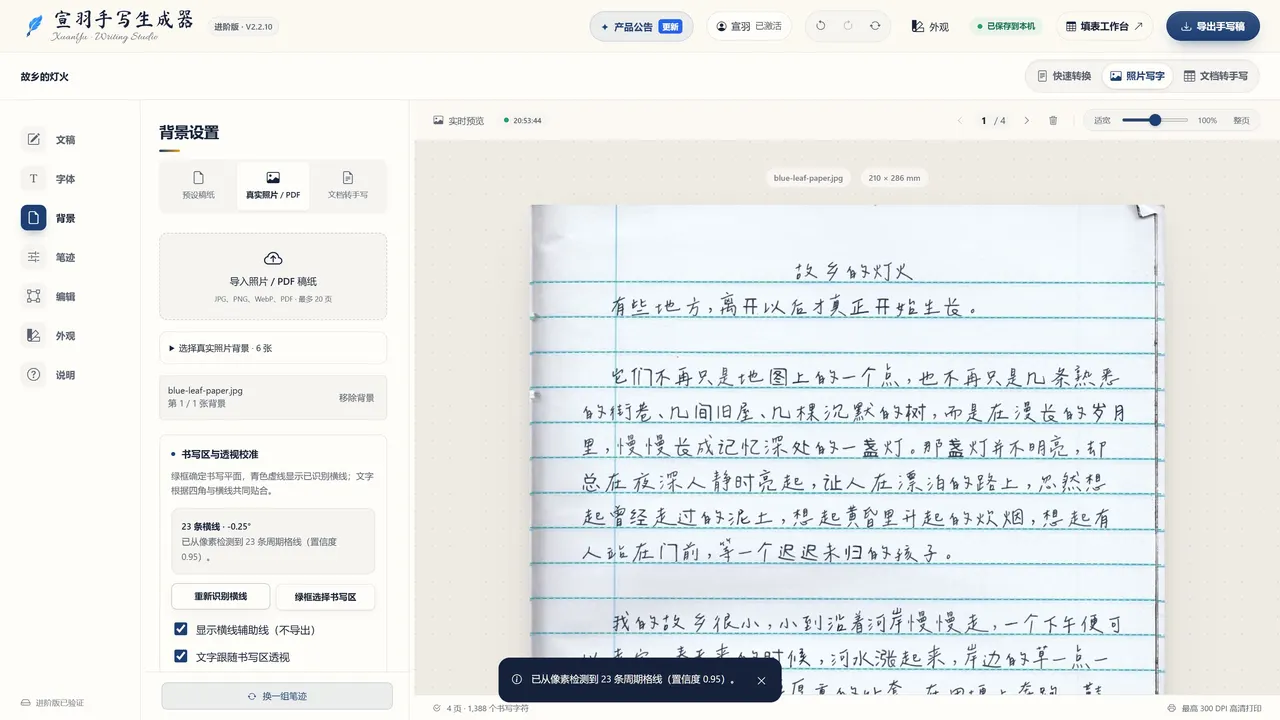Open the 外观 appearance sidebar item
The height and width of the screenshot is (720, 1280).
pos(50,336)
